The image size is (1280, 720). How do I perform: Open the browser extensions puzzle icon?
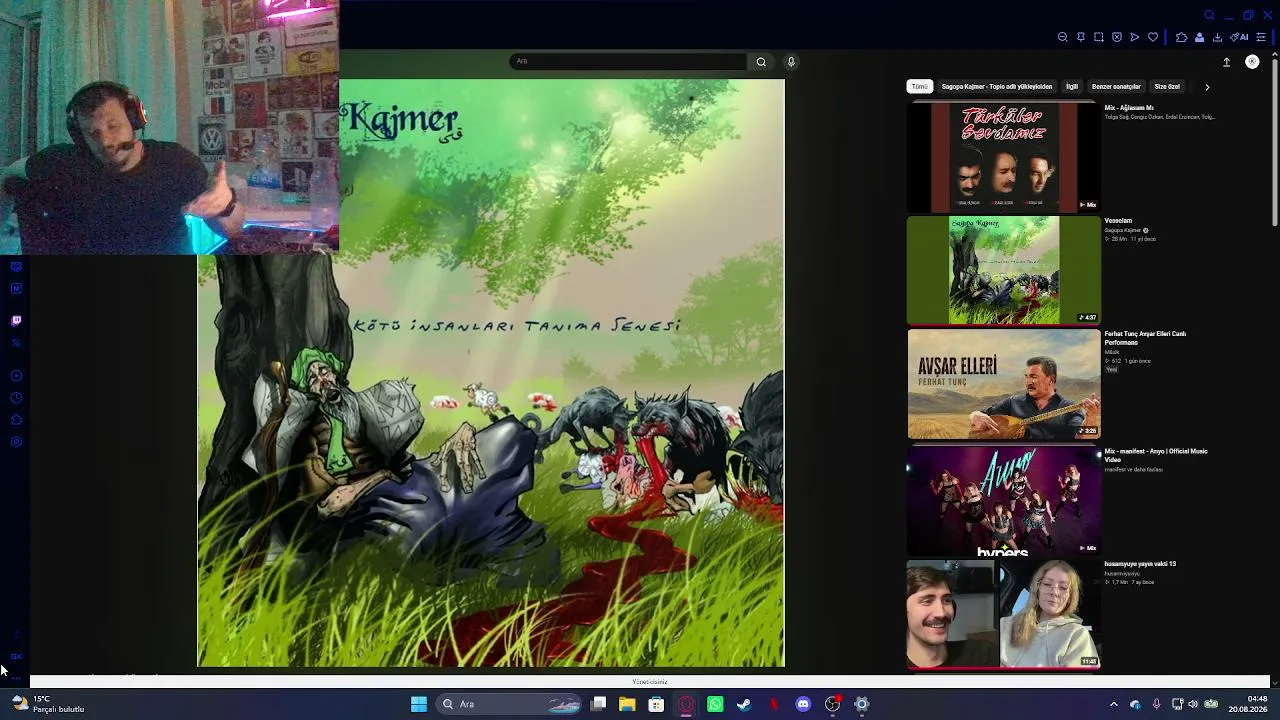(1181, 37)
